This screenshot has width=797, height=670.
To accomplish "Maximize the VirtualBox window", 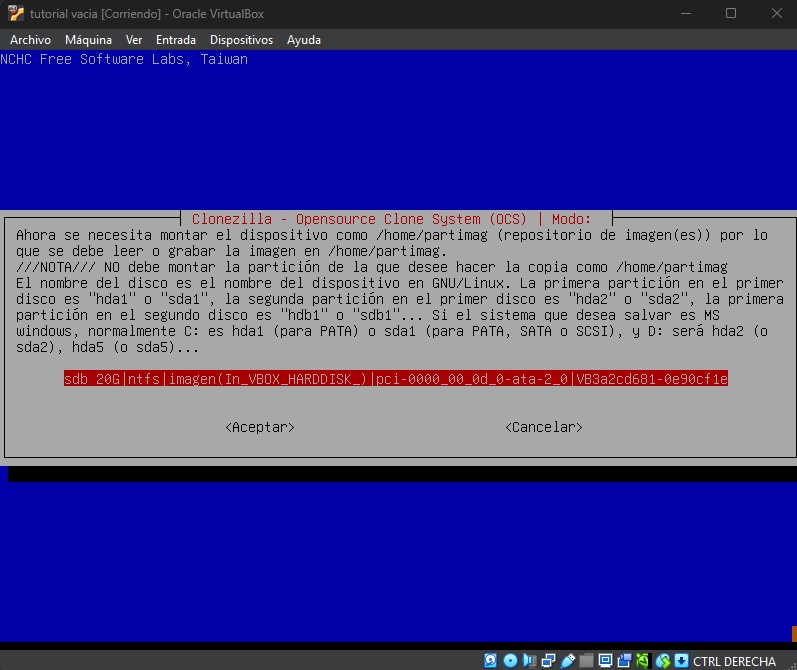I will click(731, 13).
